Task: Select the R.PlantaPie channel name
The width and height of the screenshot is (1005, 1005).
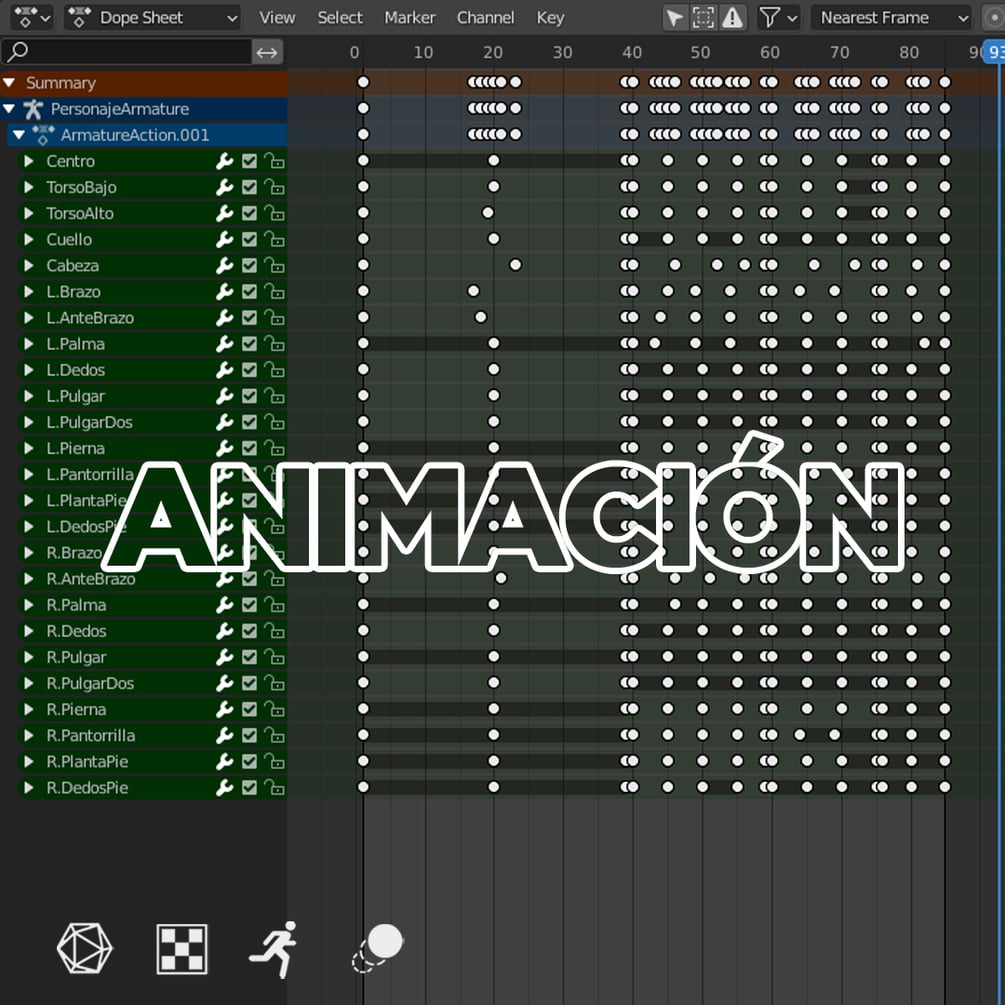Action: (87, 761)
